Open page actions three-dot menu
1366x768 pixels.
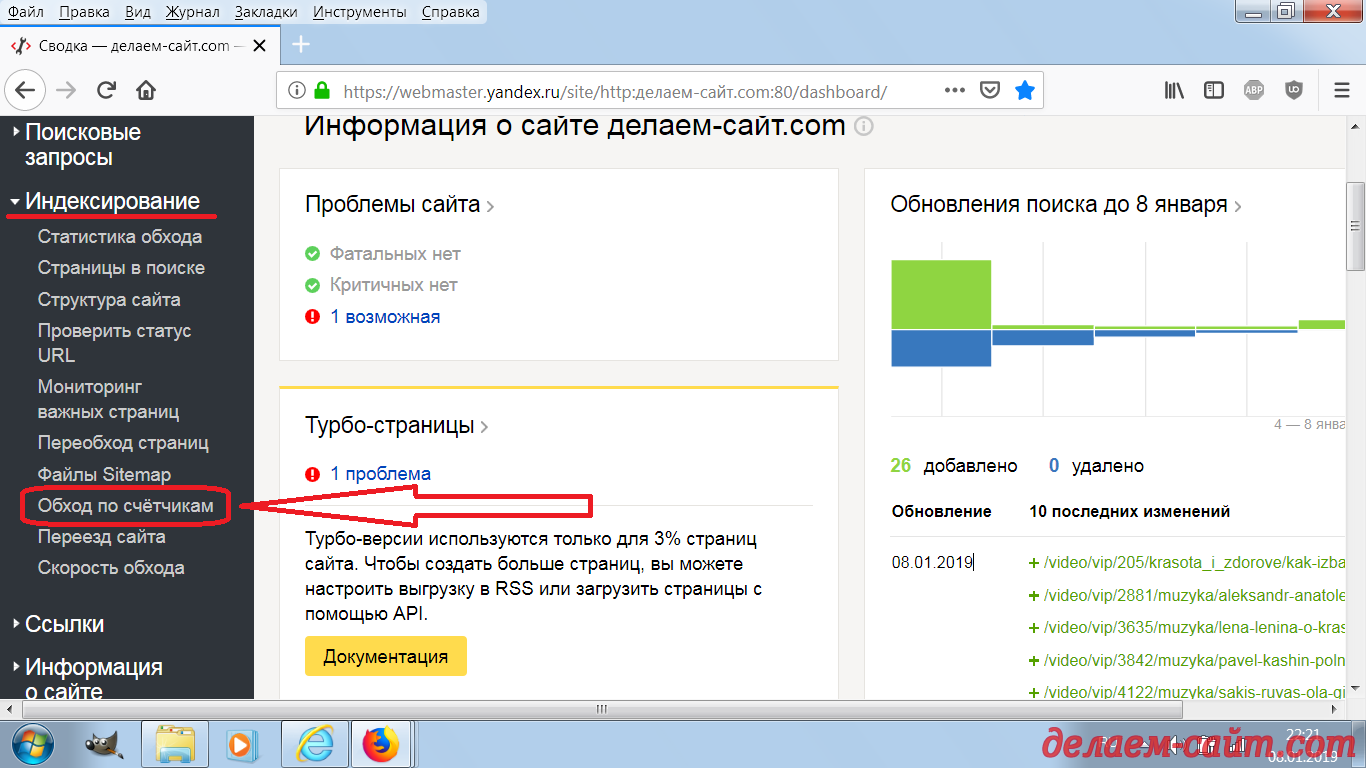[954, 90]
